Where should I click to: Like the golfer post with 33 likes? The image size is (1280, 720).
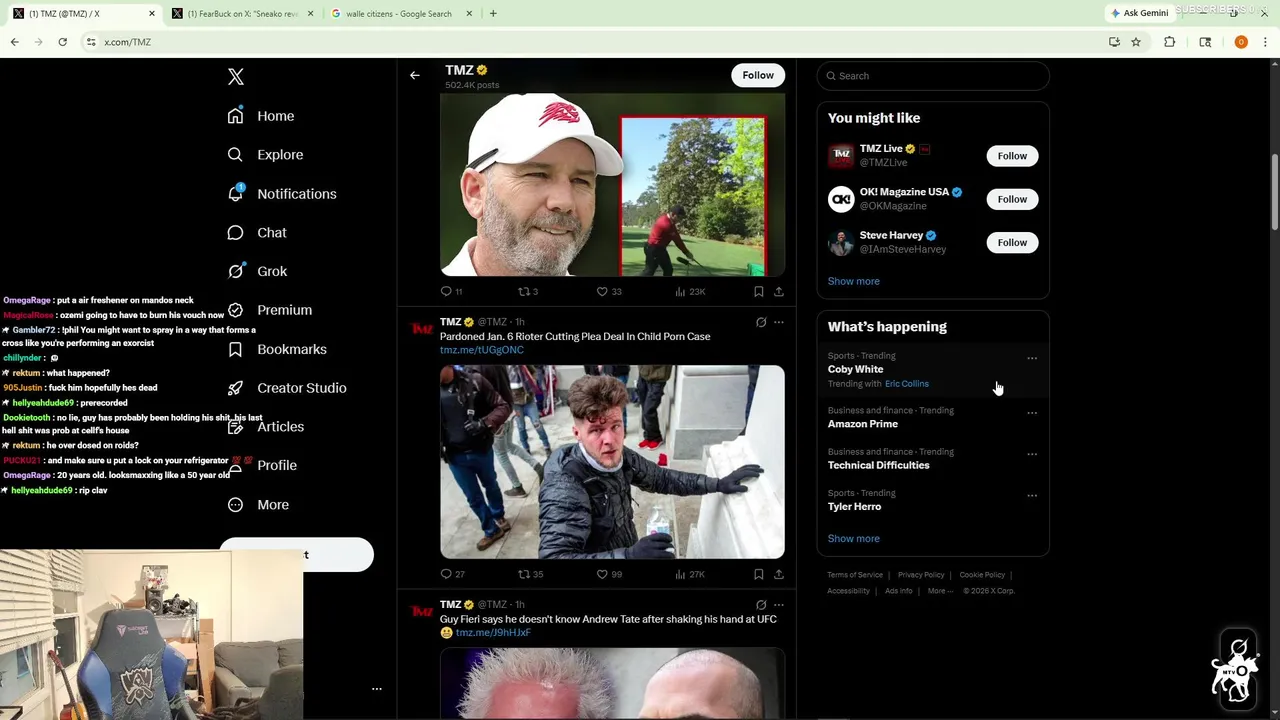pos(609,291)
